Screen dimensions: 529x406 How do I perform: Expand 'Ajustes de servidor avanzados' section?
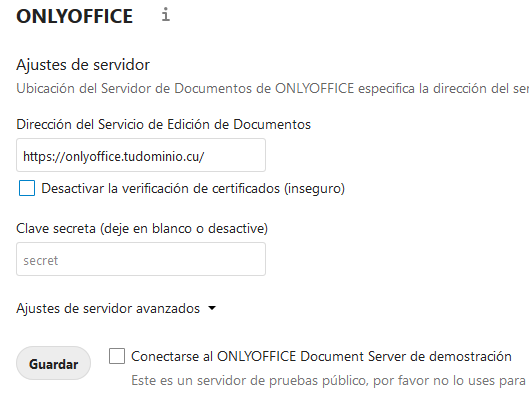[108, 308]
